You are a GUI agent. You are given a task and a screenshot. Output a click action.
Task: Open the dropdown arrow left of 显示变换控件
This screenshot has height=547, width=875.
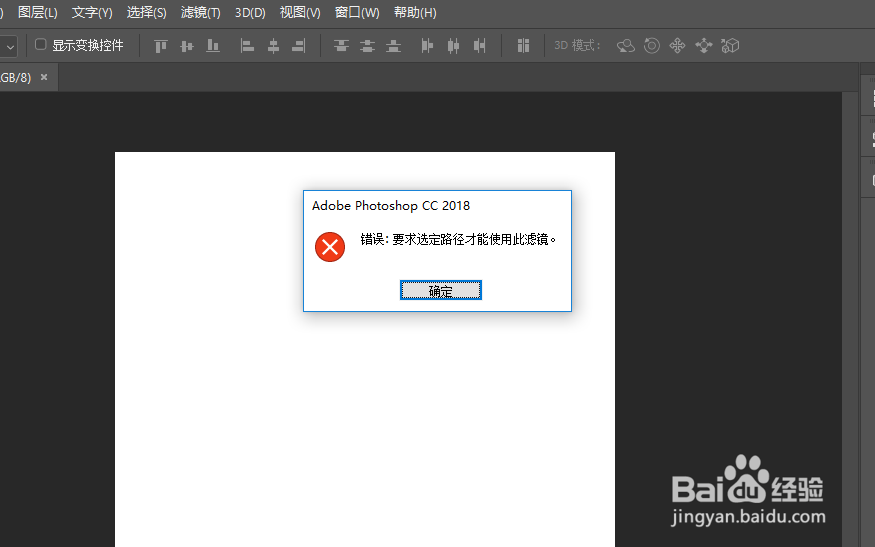point(10,47)
